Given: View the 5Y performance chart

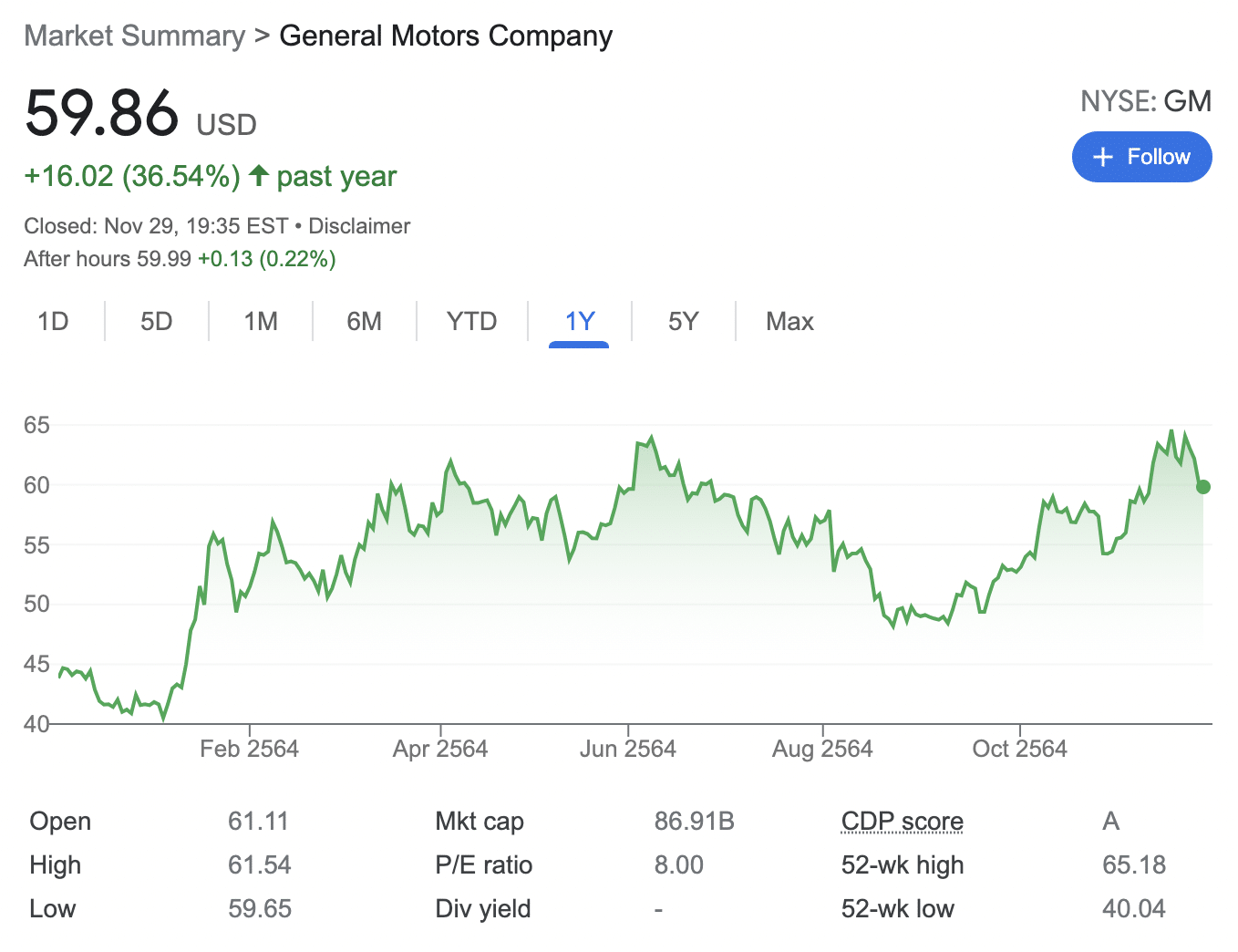Looking at the screenshot, I should coord(684,321).
